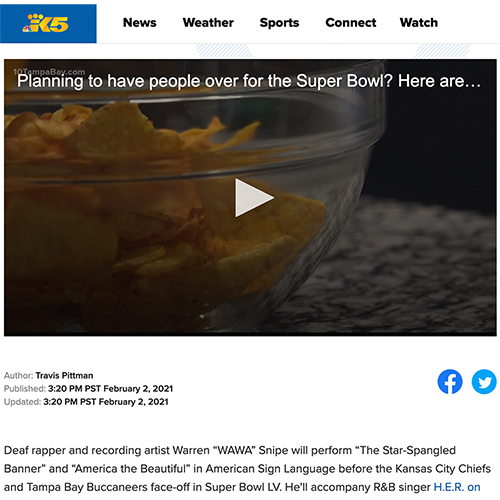Viewport: 500px width, 500px height.
Task: Click the video title about Super Bowl planning
Action: pyautogui.click(x=249, y=81)
